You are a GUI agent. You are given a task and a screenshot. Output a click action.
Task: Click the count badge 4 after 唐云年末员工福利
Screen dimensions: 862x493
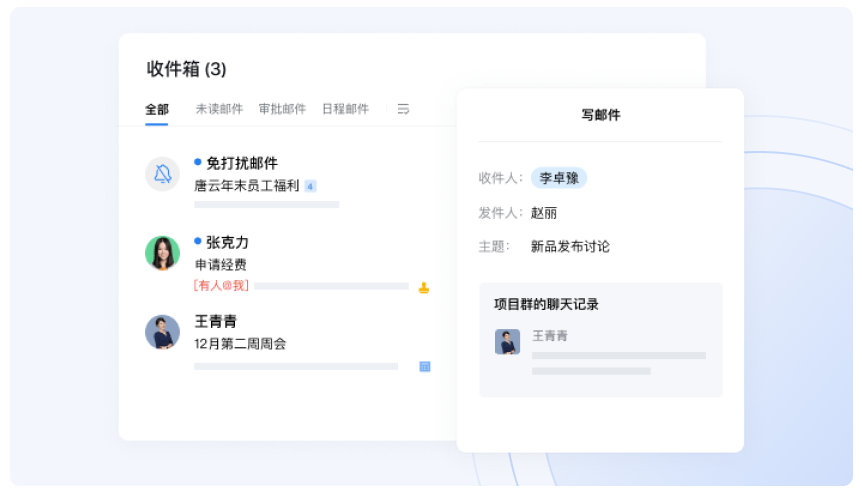[310, 186]
